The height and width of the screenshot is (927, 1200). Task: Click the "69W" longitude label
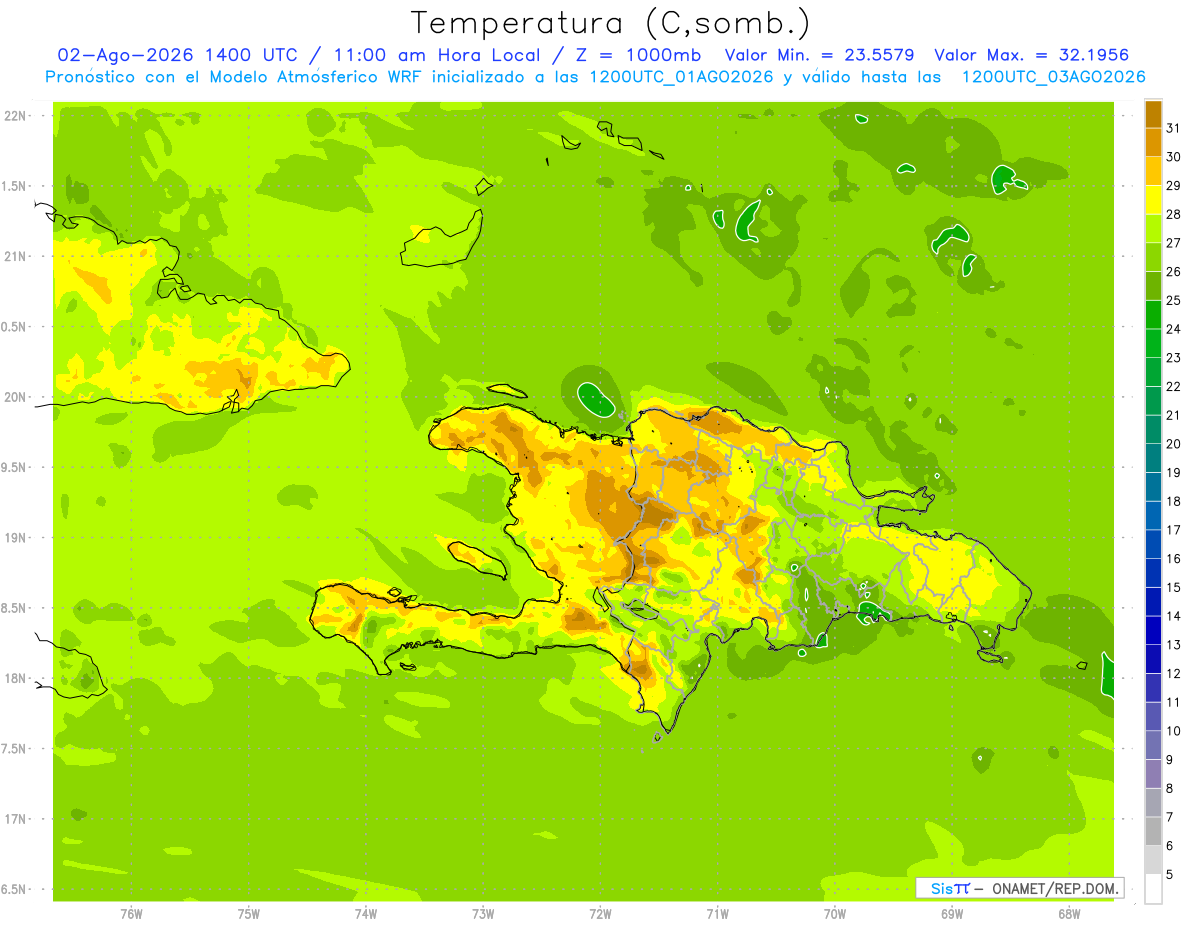[x=952, y=913]
